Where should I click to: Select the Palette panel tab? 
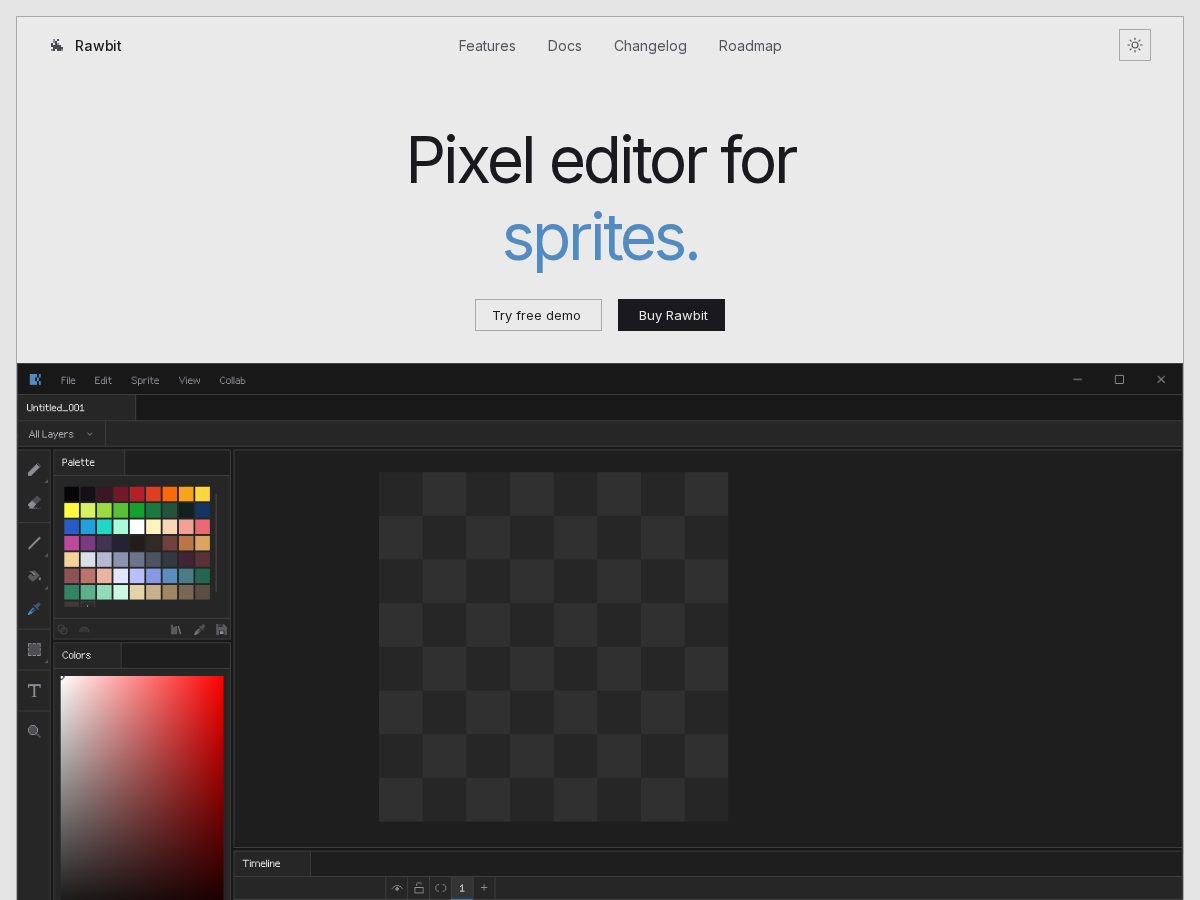tap(89, 462)
